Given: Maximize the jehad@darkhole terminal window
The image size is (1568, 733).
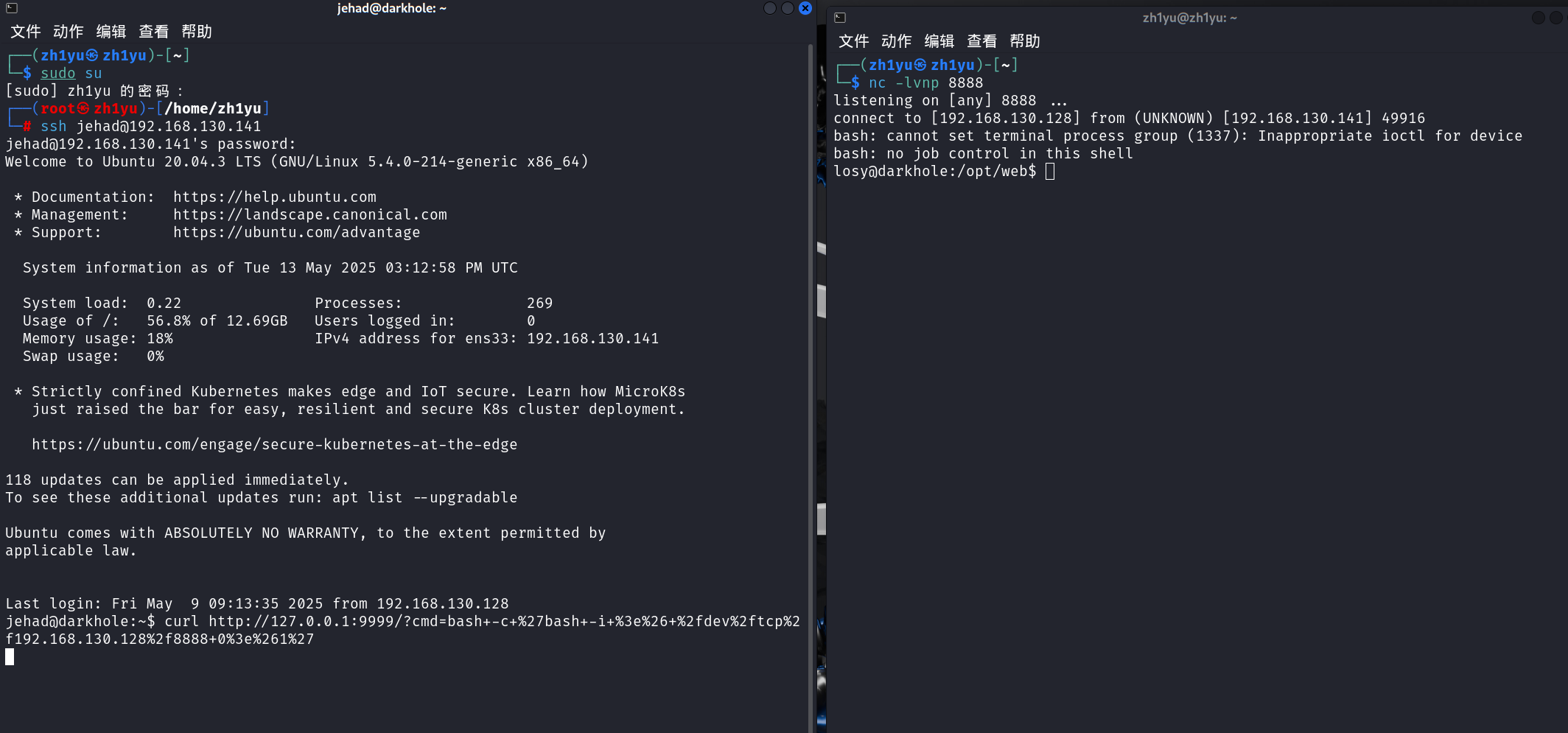Looking at the screenshot, I should coord(788,8).
